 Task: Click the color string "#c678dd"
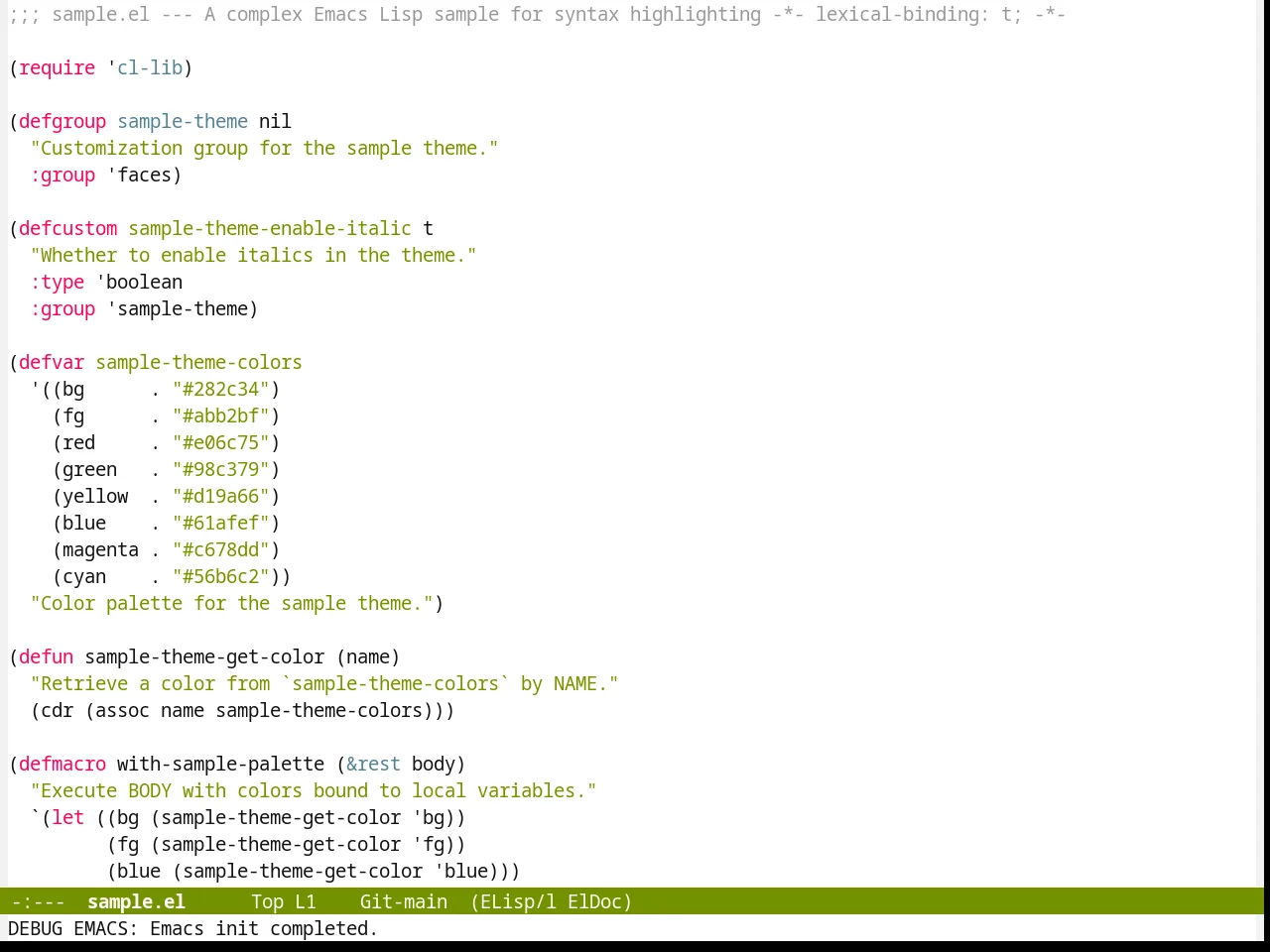(x=220, y=549)
